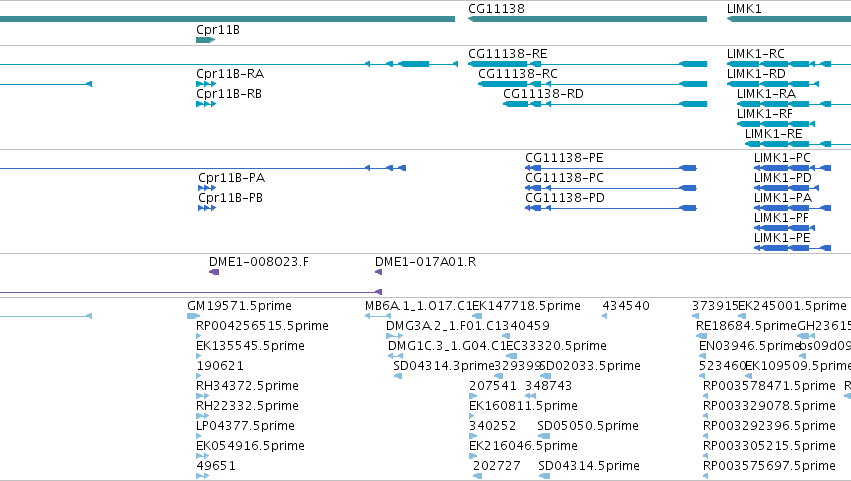Click the DME1-008023.F feature label

point(259,262)
